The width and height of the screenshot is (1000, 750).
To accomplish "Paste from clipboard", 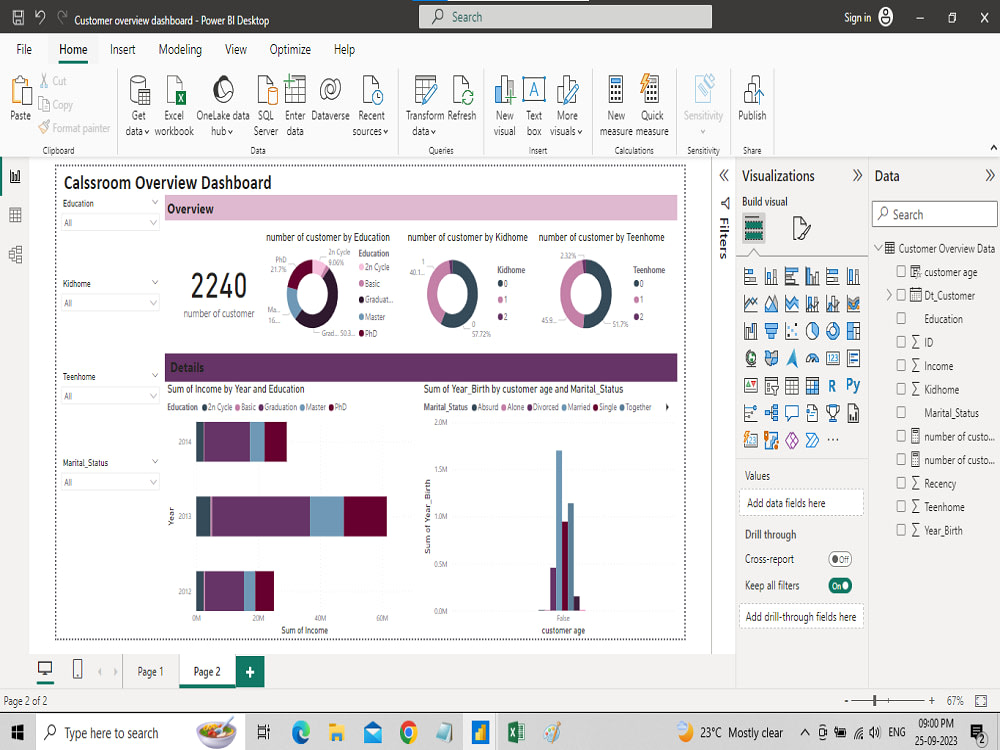I will point(20,98).
